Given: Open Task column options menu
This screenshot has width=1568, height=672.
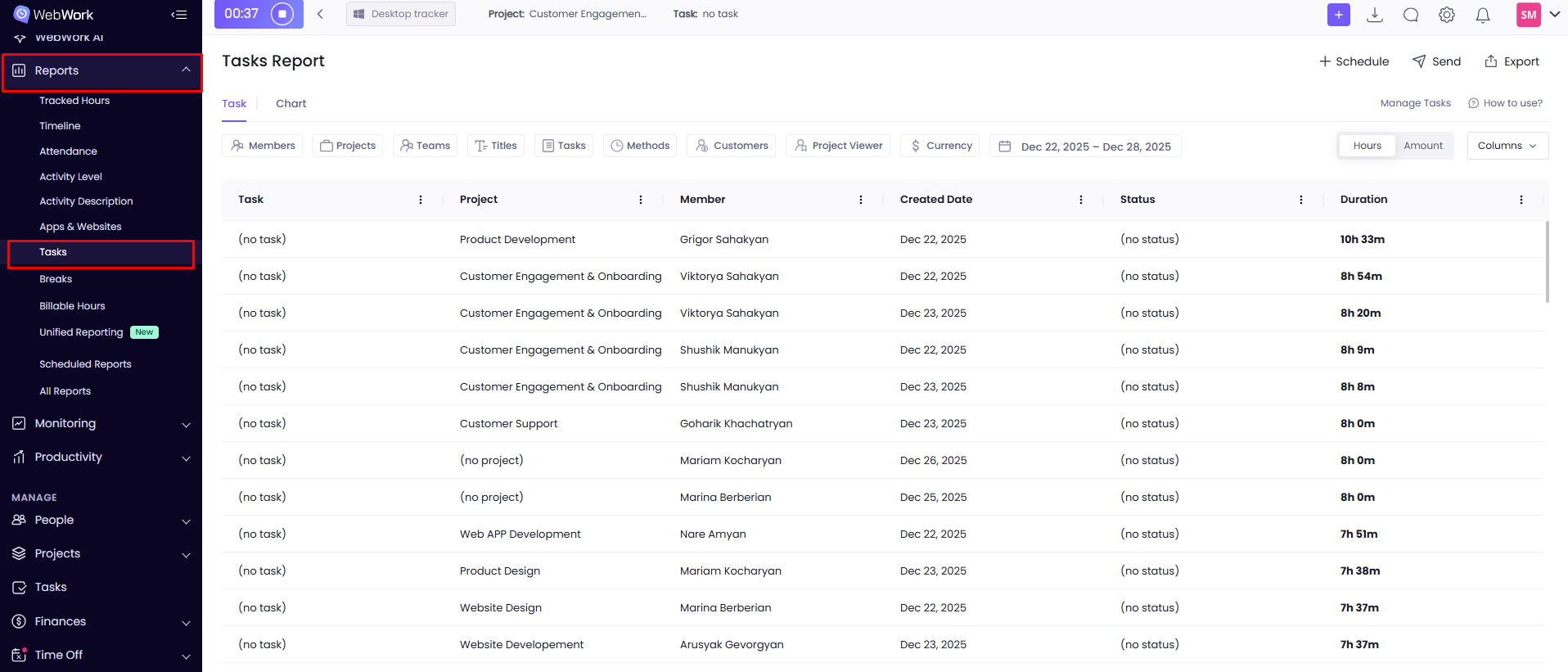Looking at the screenshot, I should tap(421, 200).
